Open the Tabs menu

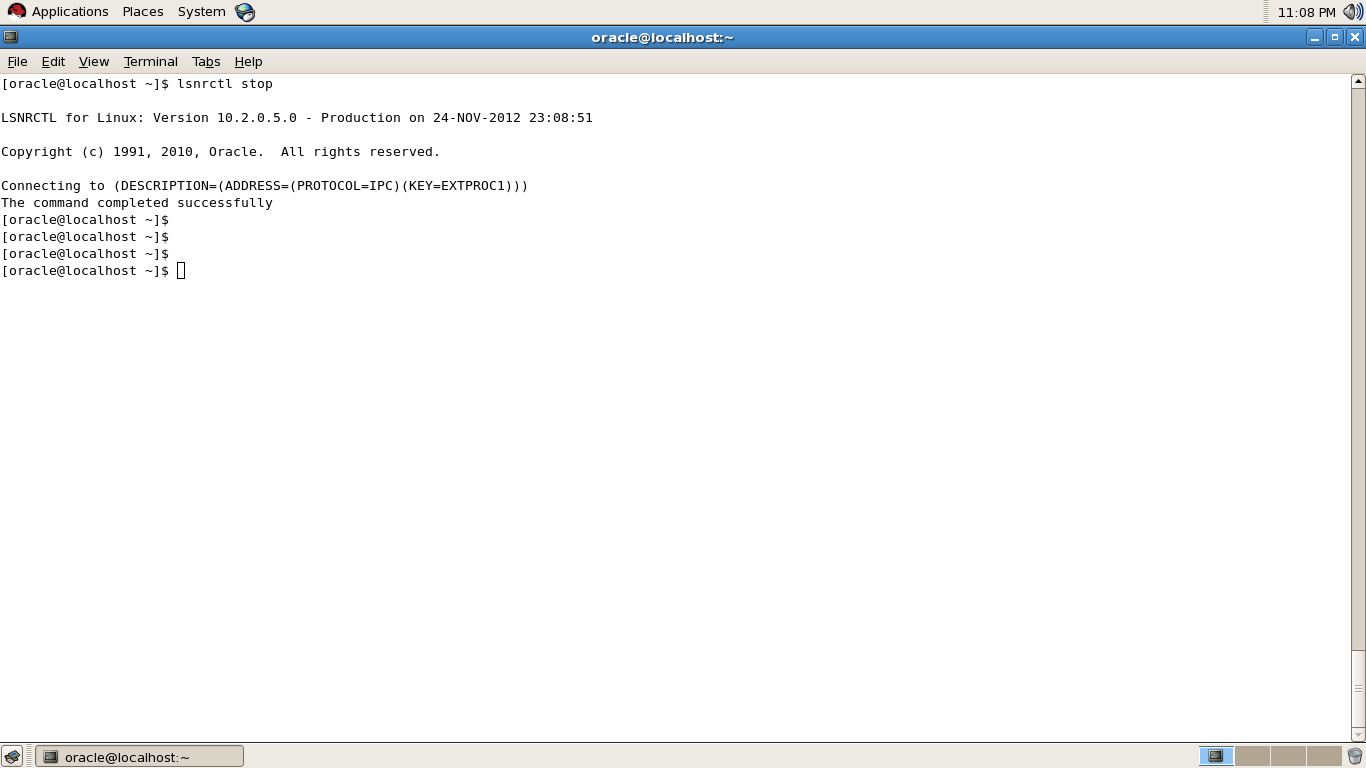[206, 61]
